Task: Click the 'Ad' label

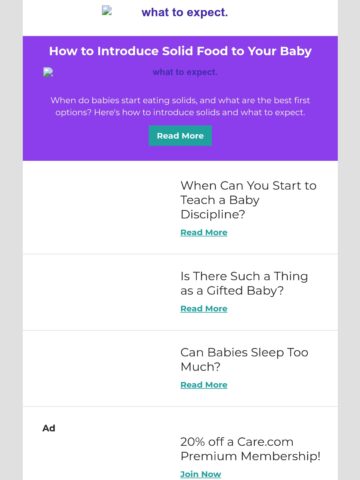Action: pos(49,428)
